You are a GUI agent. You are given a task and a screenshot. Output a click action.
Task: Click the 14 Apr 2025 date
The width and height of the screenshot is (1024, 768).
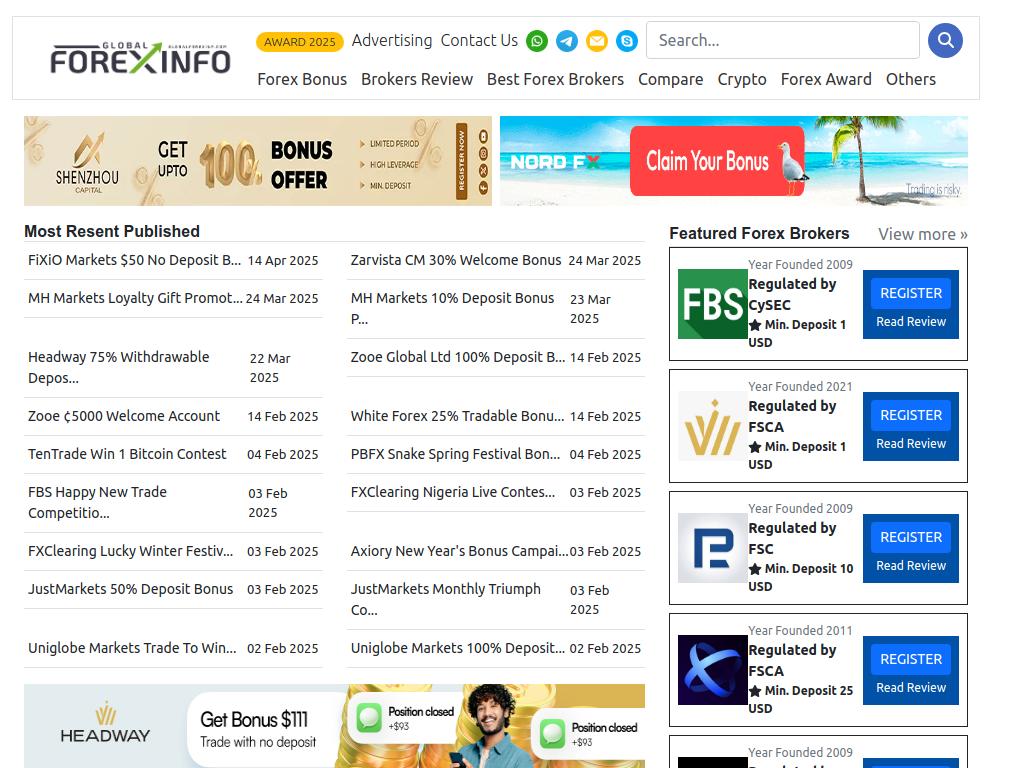tap(283, 260)
